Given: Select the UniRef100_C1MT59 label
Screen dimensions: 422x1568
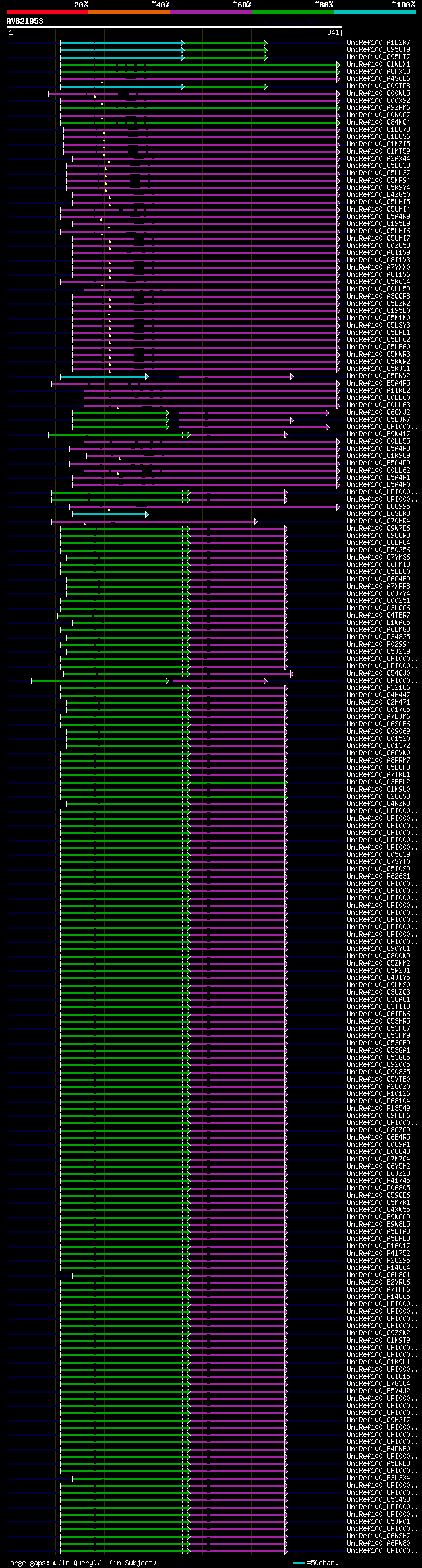Looking at the screenshot, I should [x=378, y=152].
